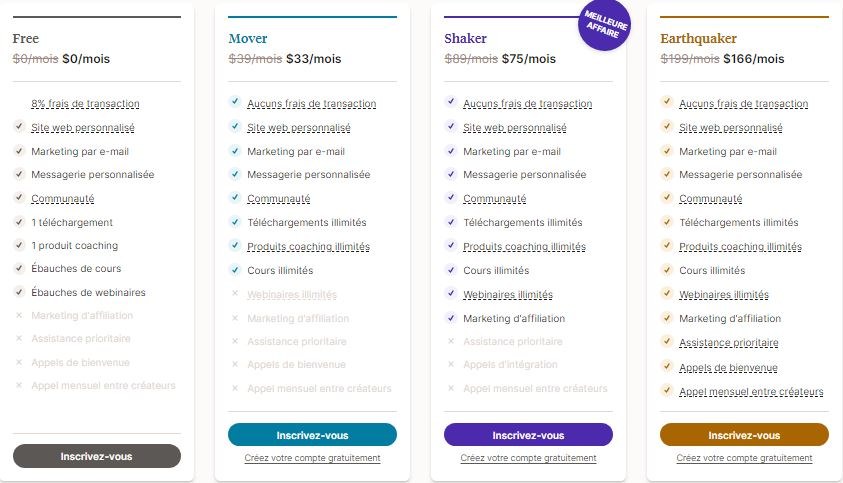Follow Shaker's Créez votre compte gratuitement link
Image resolution: width=843 pixels, height=483 pixels.
click(528, 458)
